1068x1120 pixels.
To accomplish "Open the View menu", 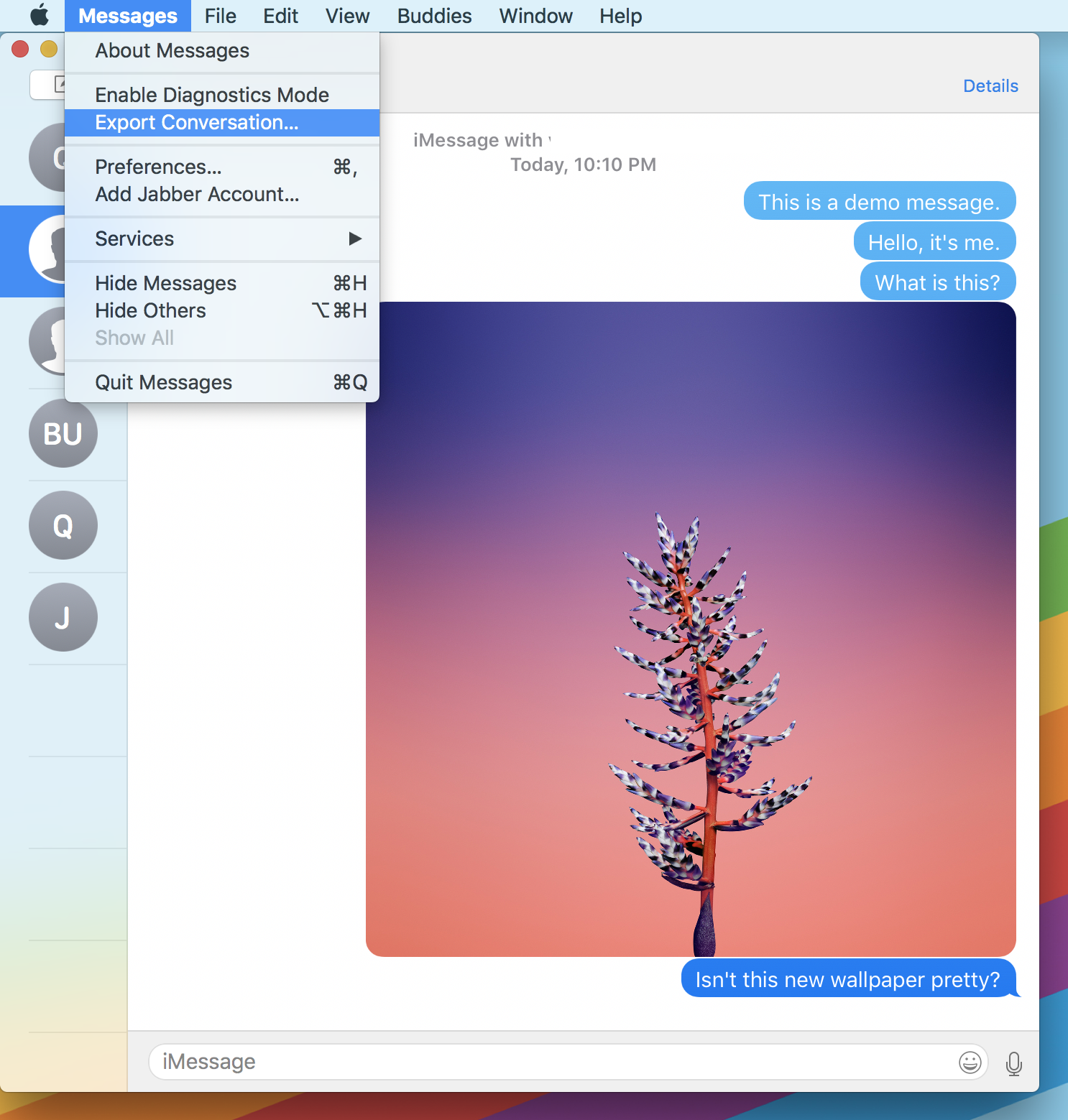I will [347, 16].
